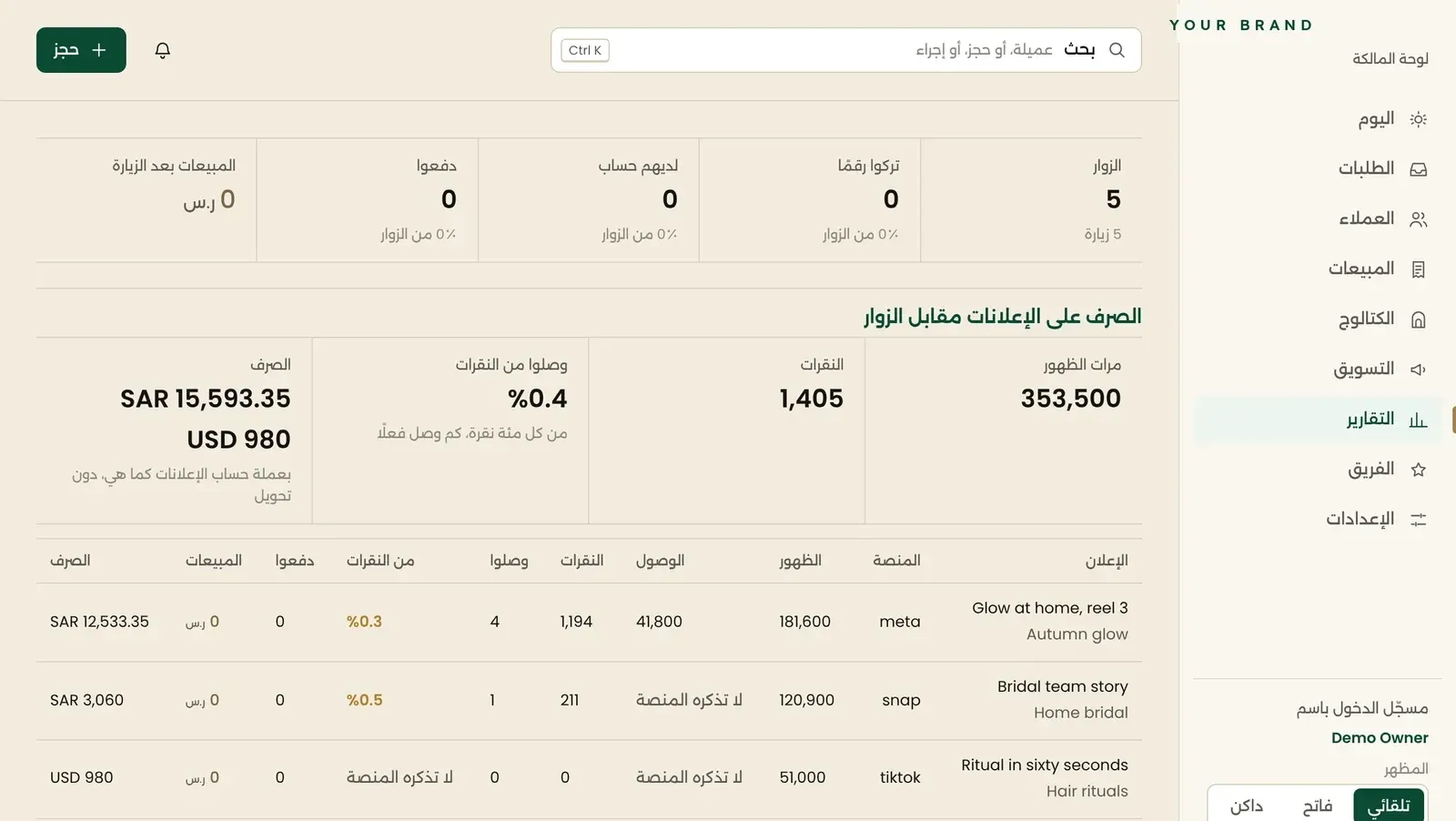Open الكتالوج icon in sidebar

click(x=1418, y=319)
